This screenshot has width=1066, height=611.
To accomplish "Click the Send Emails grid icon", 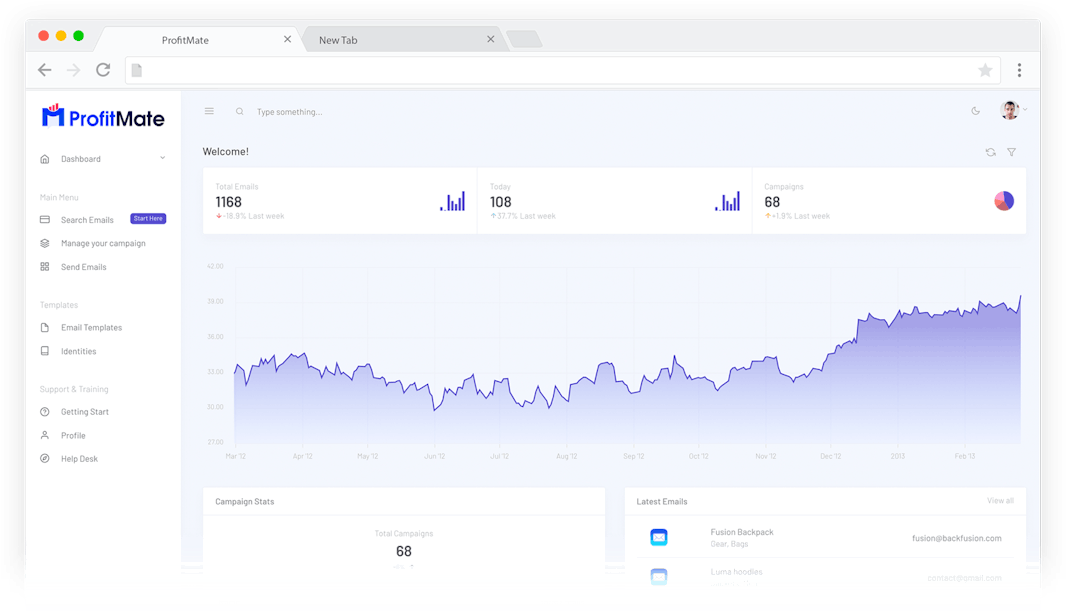I will click(45, 267).
